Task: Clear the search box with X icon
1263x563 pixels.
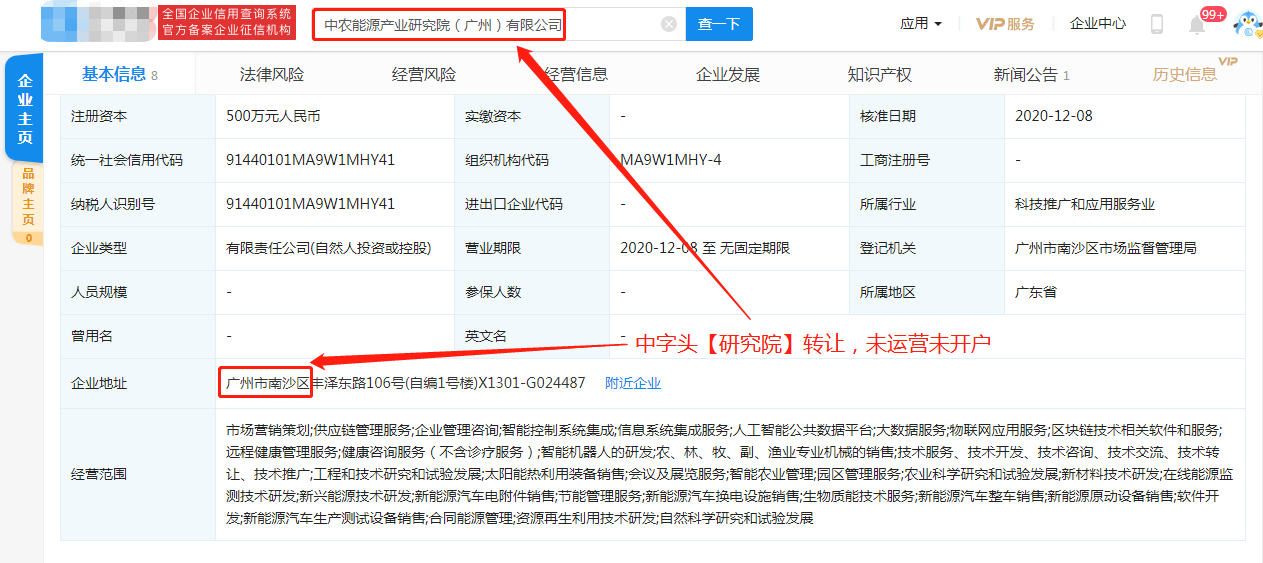Action: tap(669, 24)
